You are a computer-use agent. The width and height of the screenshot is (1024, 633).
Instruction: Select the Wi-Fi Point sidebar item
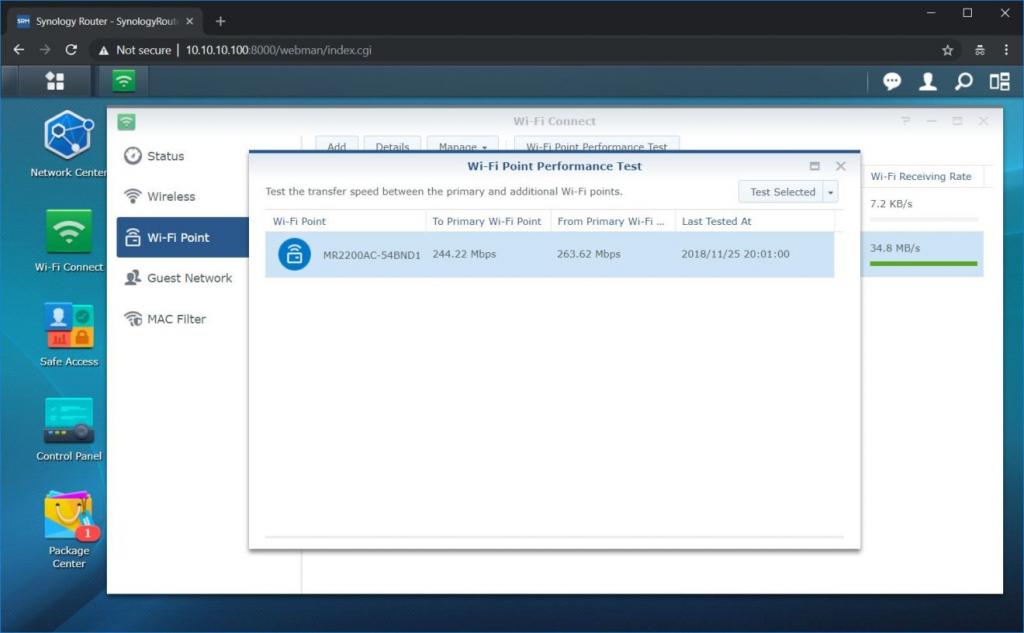[x=183, y=237]
